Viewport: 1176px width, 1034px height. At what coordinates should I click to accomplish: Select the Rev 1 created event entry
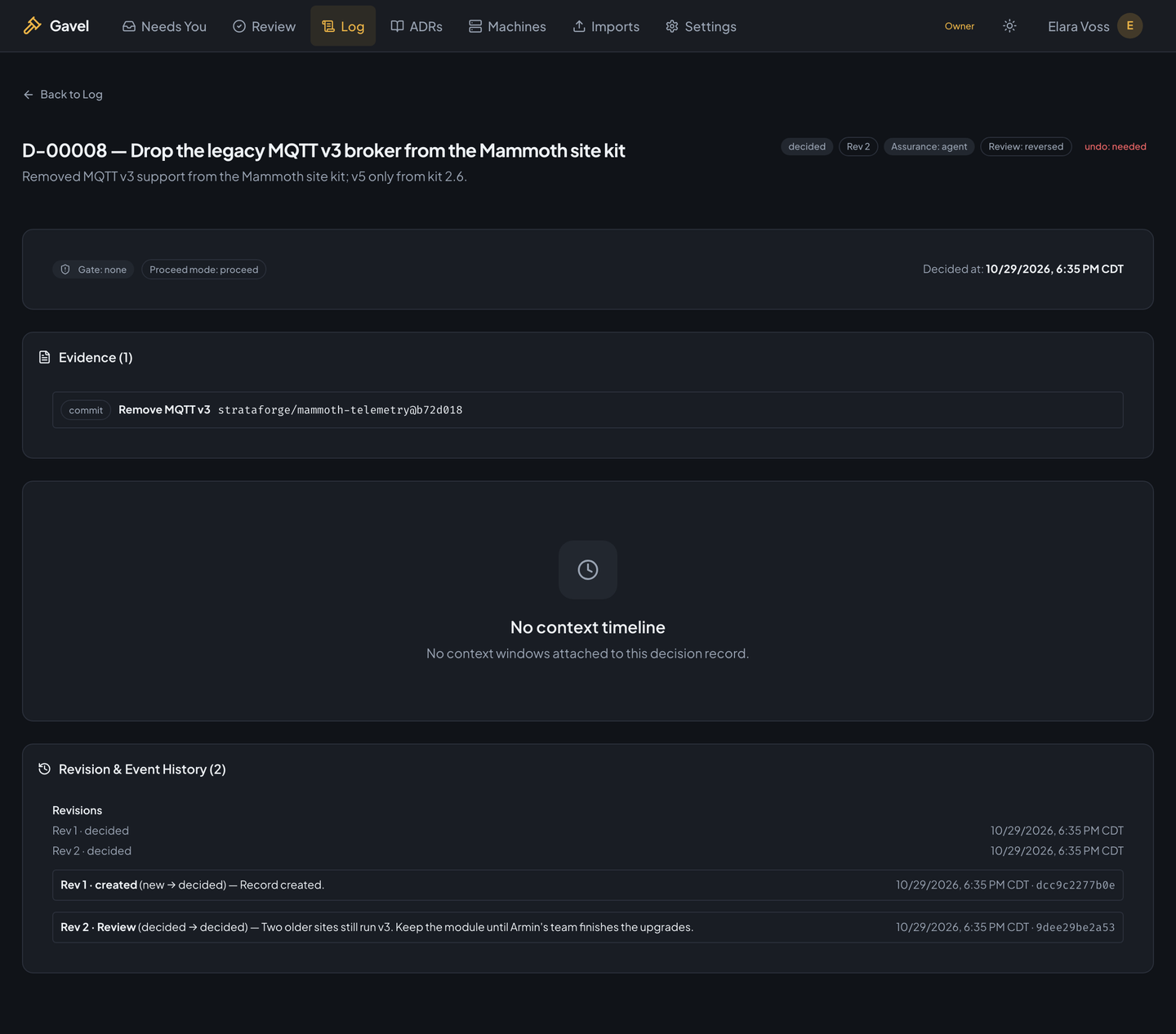[x=588, y=885]
